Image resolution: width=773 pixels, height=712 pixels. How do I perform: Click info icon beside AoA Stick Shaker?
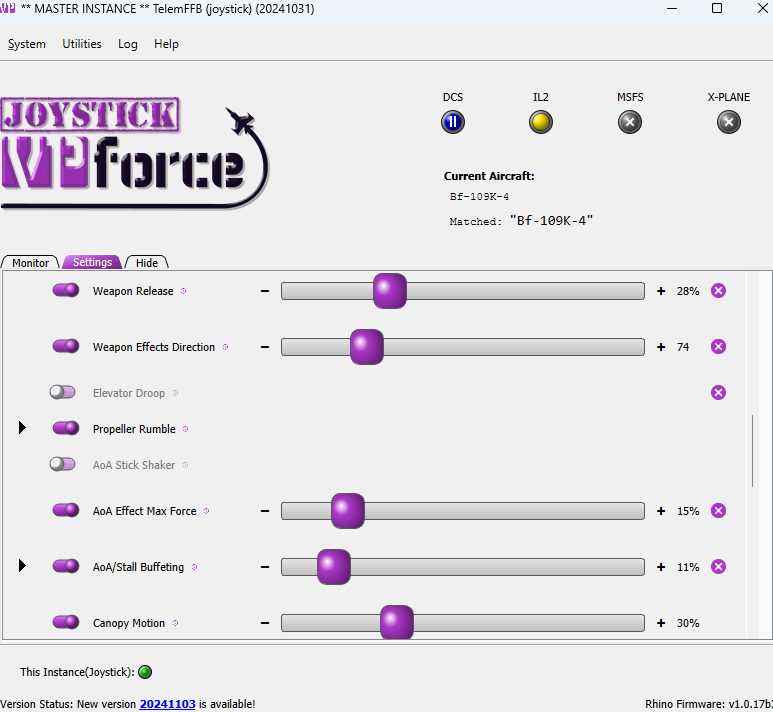click(x=185, y=465)
